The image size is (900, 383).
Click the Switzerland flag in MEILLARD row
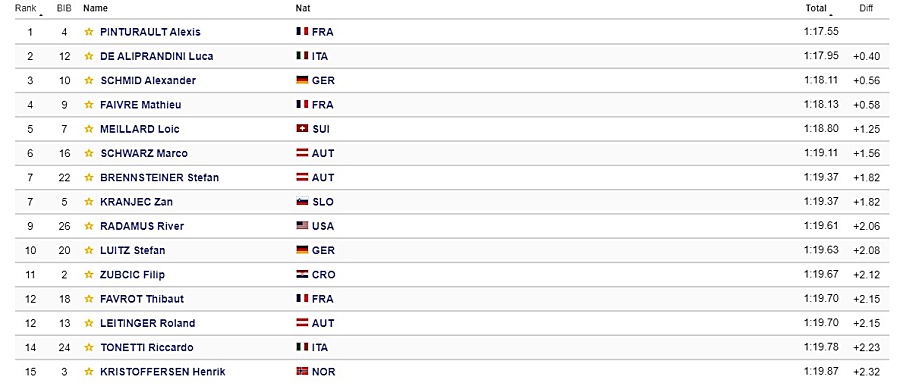[x=302, y=129]
